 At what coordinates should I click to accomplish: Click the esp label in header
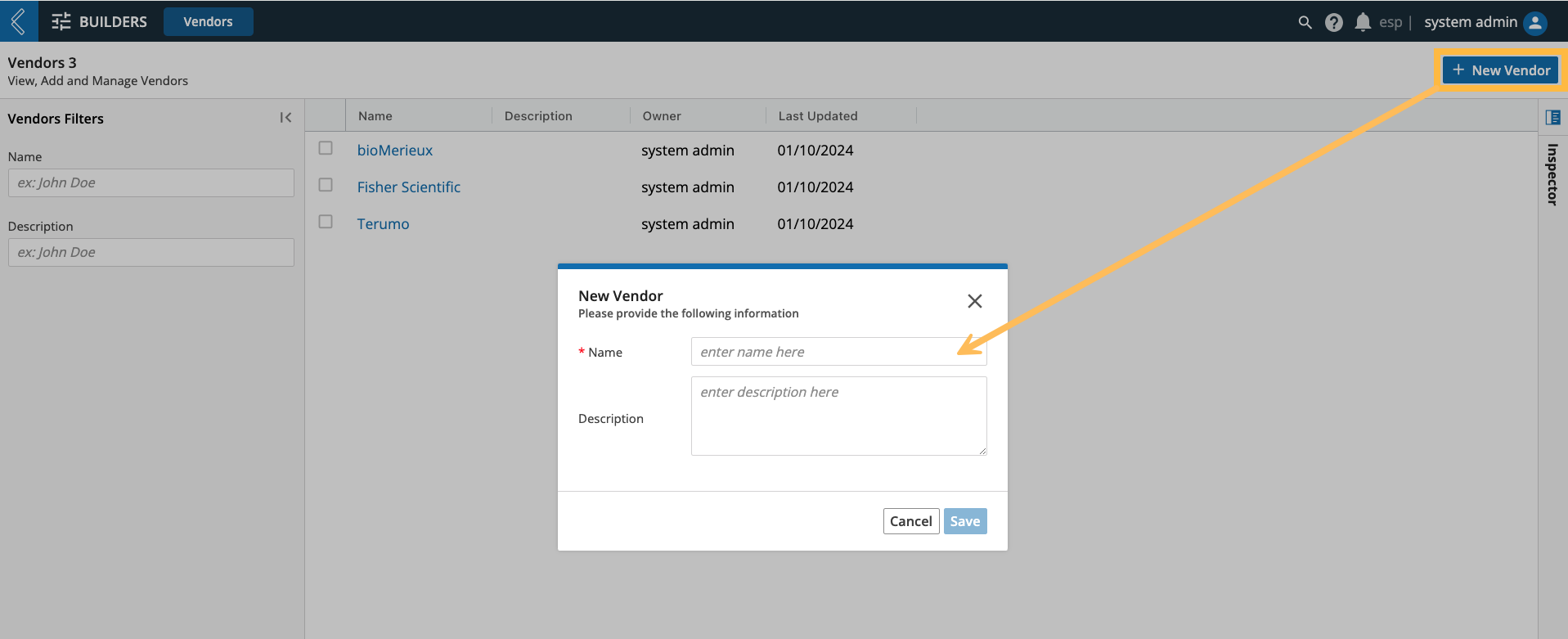tap(1391, 22)
